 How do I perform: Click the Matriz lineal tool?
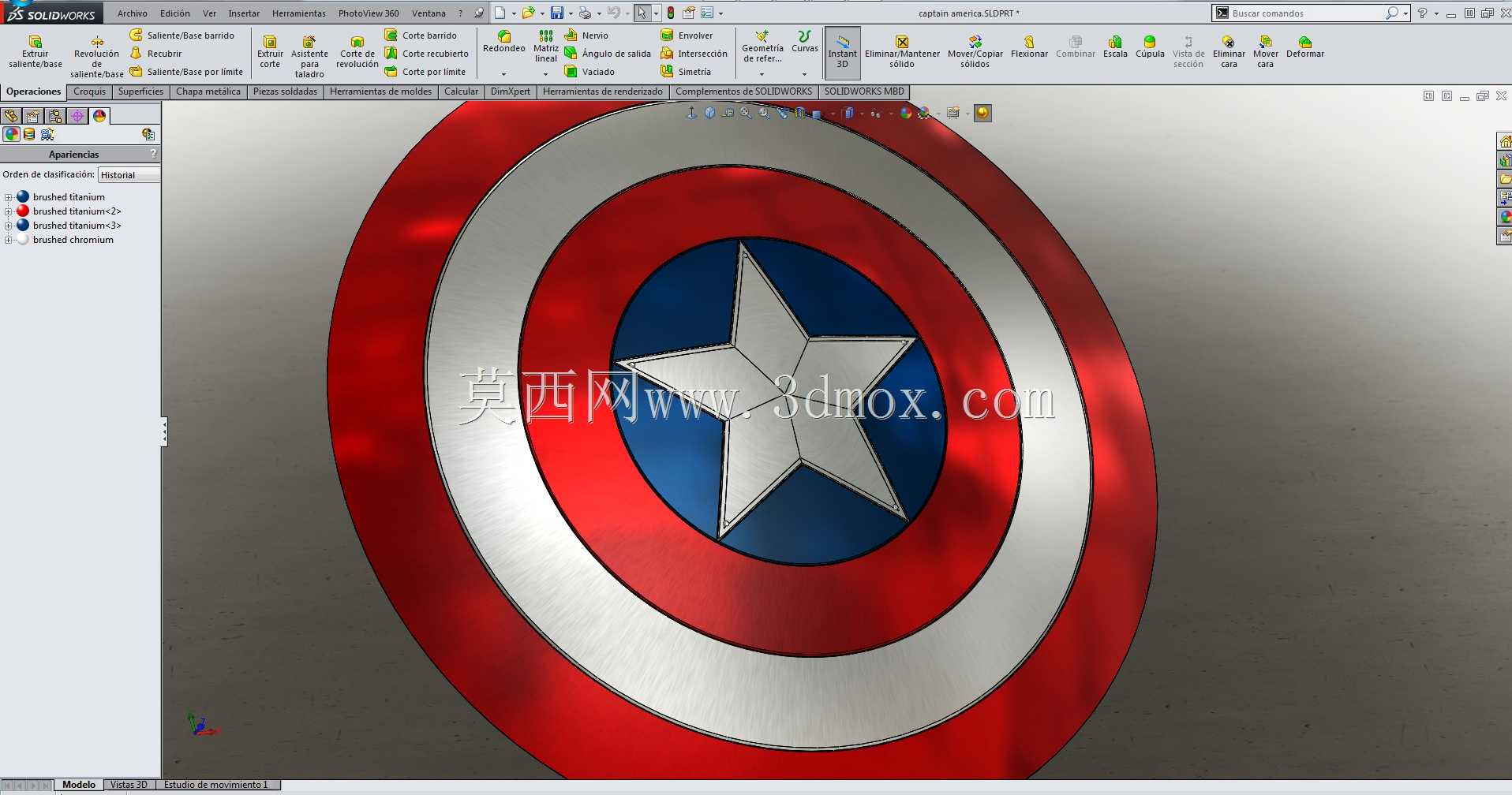click(x=546, y=47)
